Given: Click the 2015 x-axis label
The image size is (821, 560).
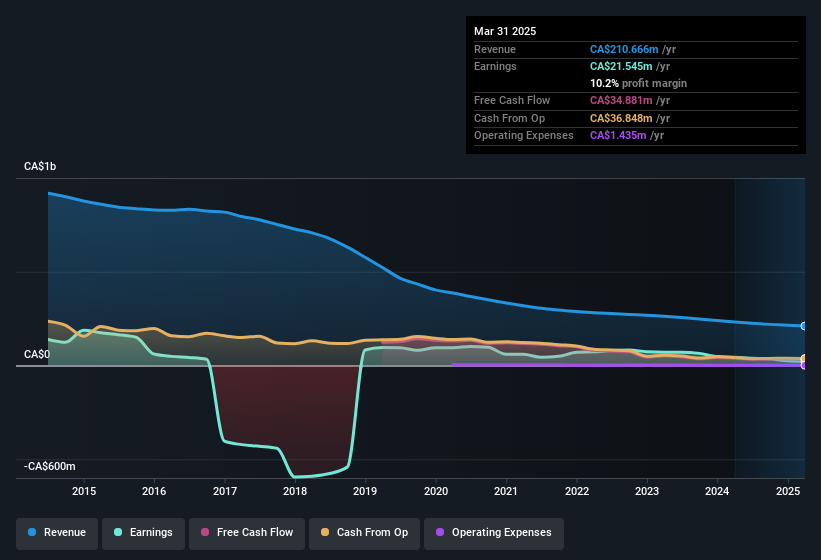Looking at the screenshot, I should pos(84,491).
